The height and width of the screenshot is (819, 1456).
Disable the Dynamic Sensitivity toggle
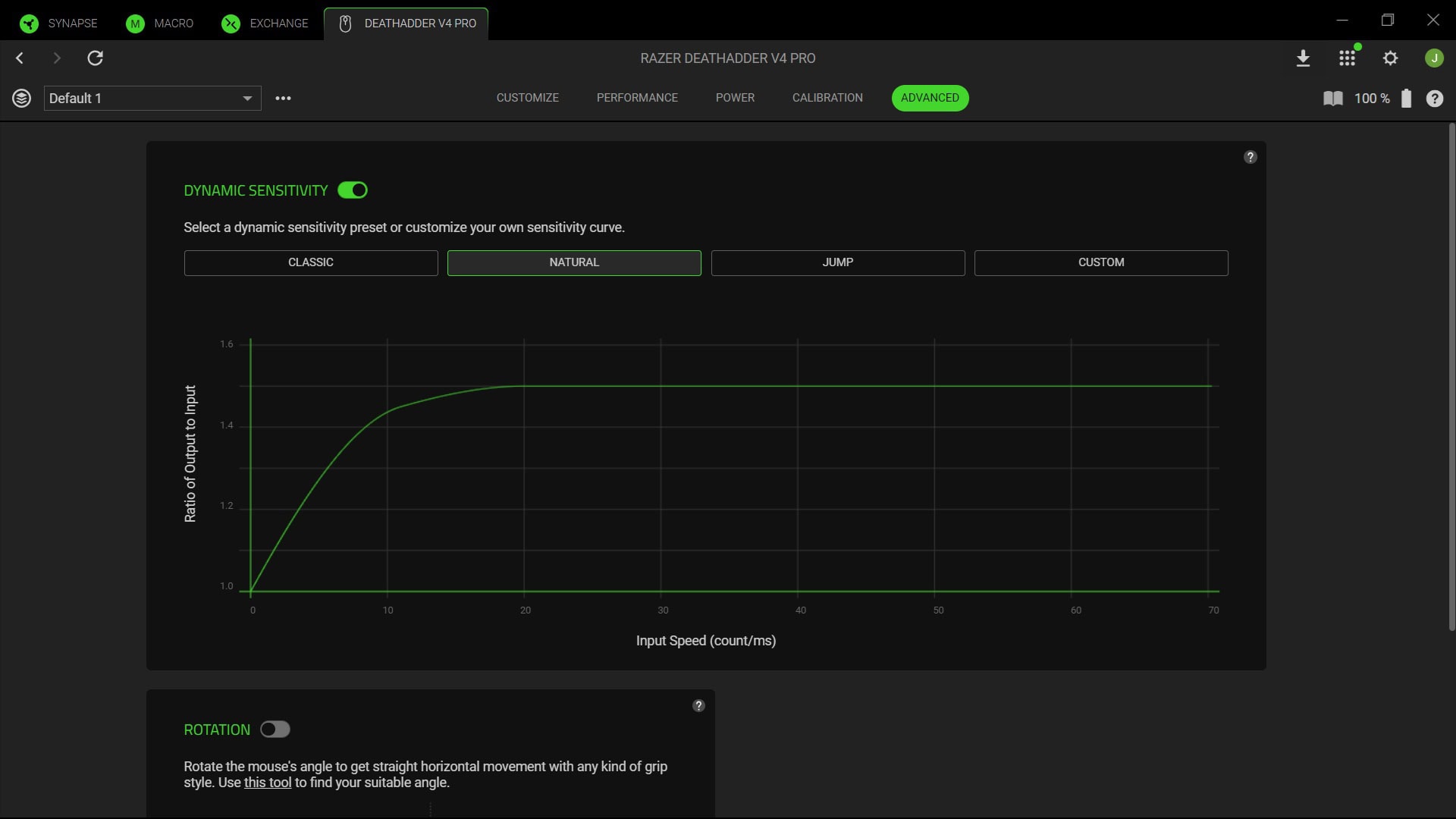[x=353, y=190]
